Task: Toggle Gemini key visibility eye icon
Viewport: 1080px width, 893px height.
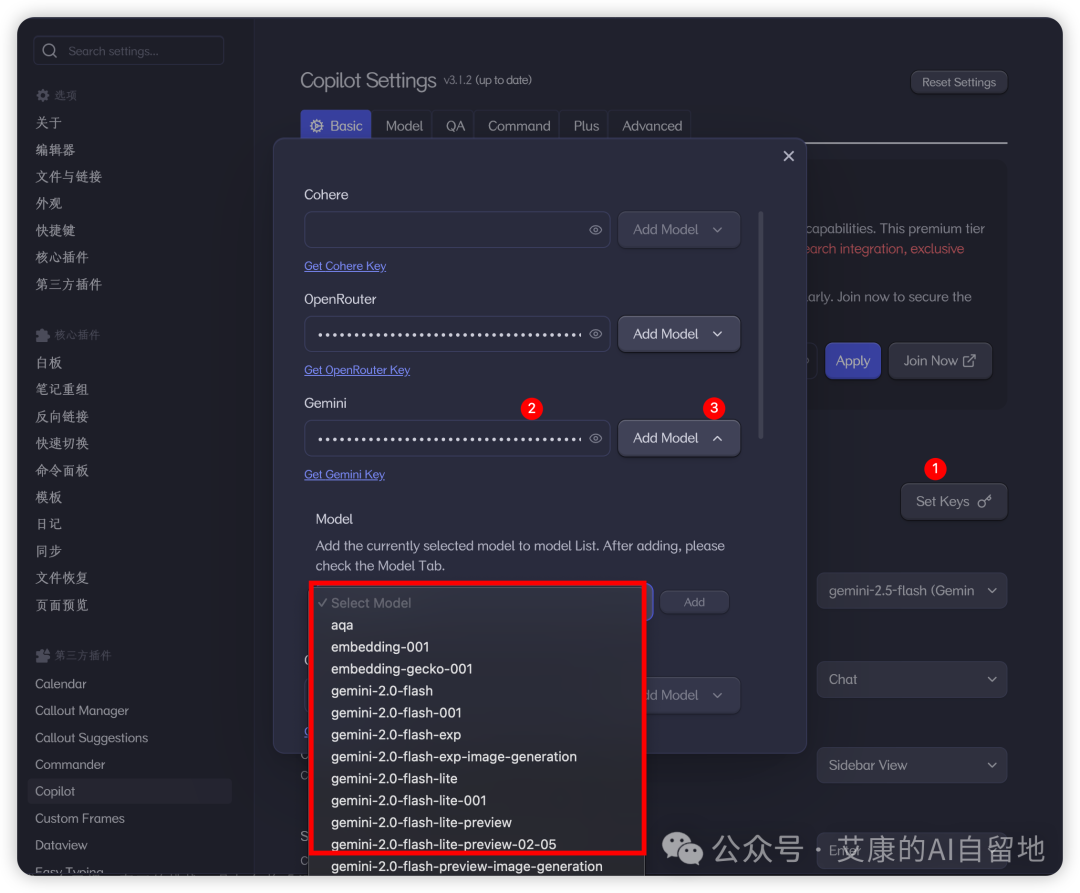Action: click(x=596, y=439)
